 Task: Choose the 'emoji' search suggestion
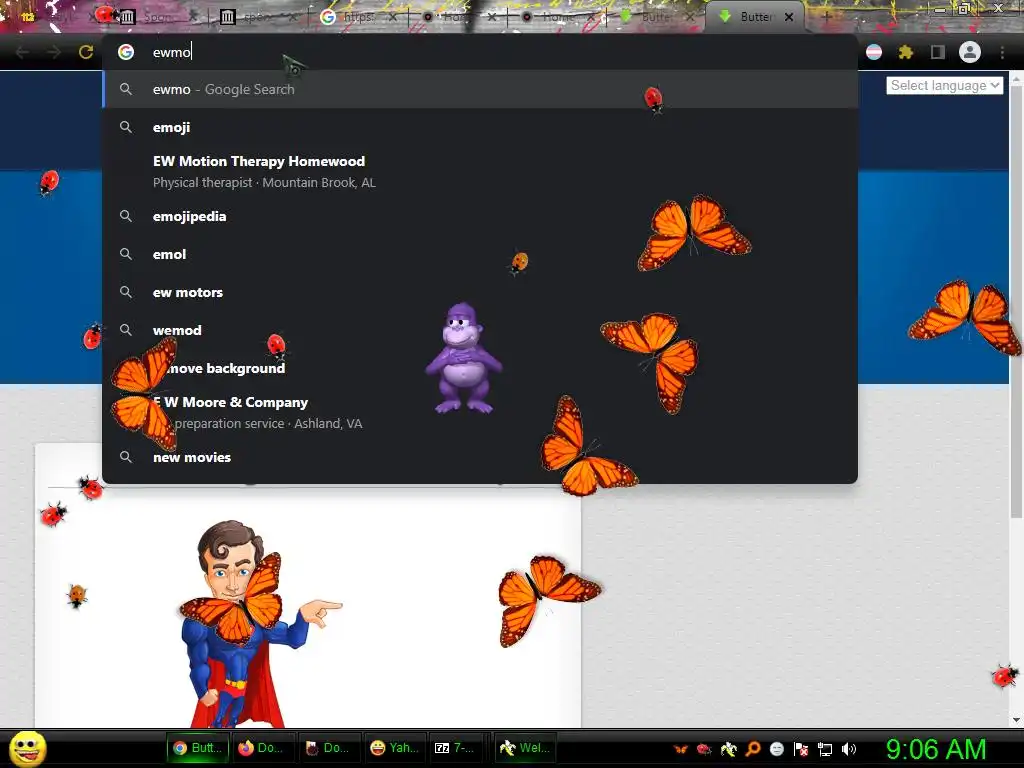(x=480, y=127)
